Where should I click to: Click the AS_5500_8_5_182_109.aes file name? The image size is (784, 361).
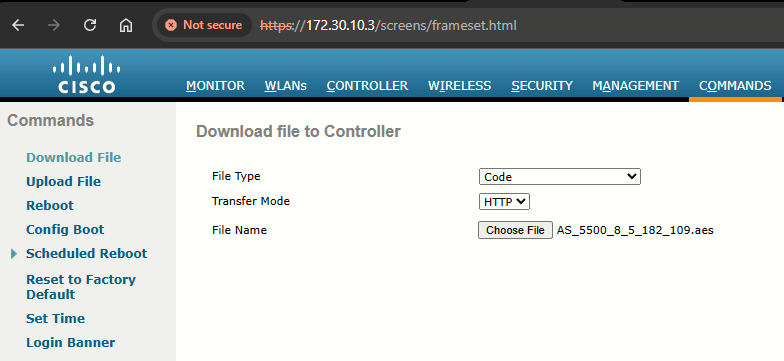click(635, 230)
